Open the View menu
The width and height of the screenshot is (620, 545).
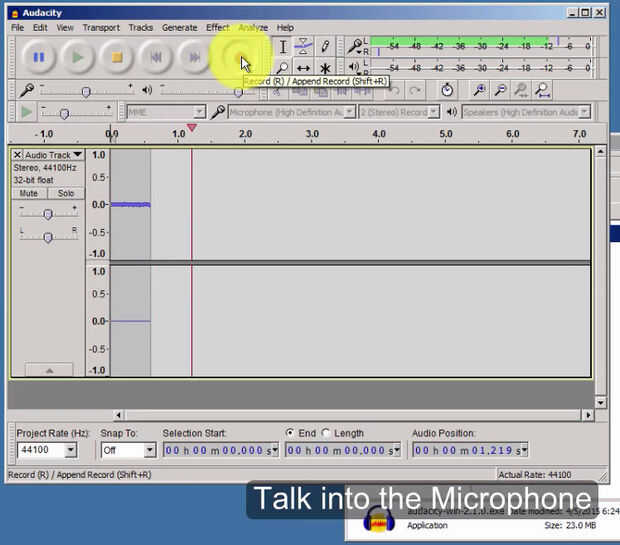click(x=65, y=28)
